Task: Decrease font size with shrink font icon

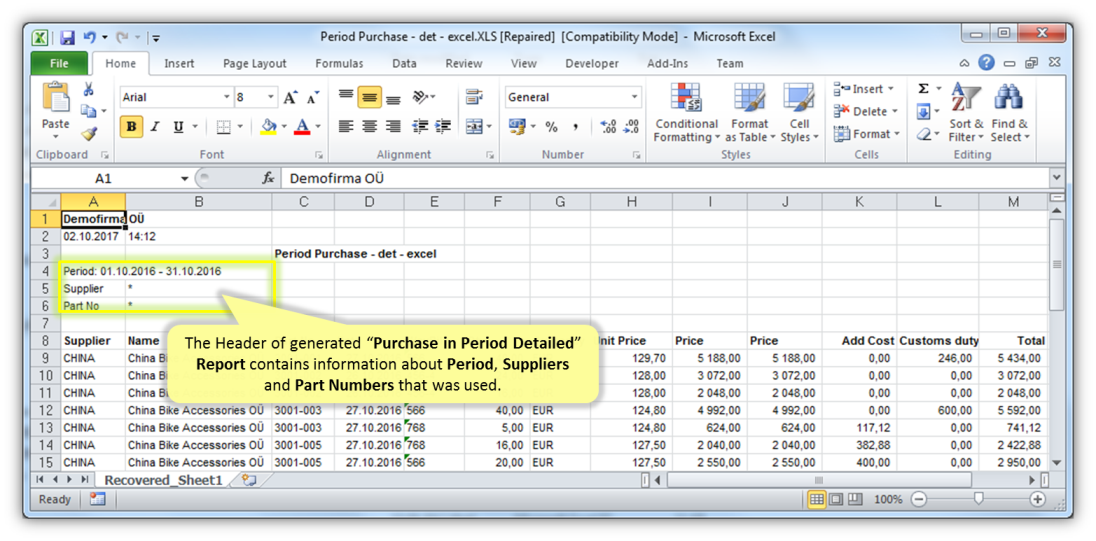Action: tap(312, 97)
